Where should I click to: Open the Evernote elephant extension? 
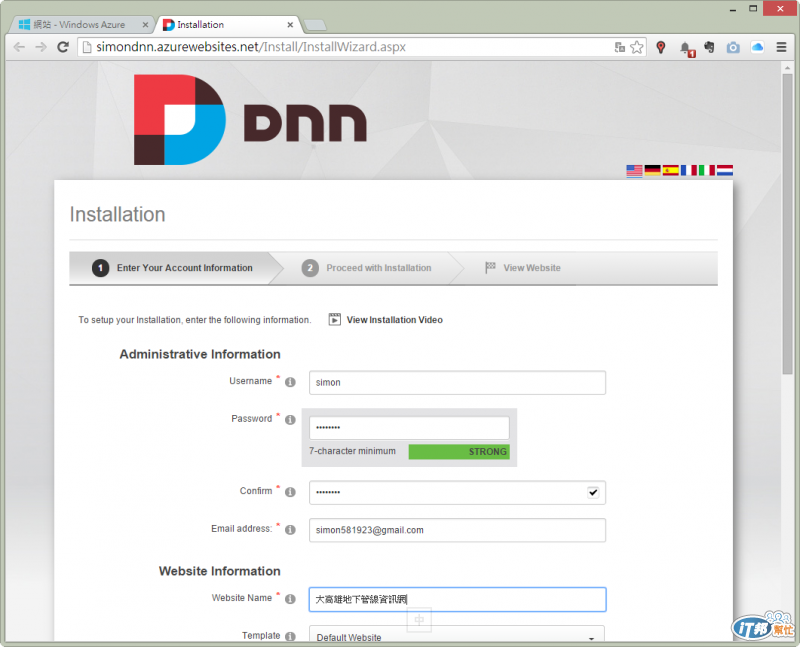(x=709, y=47)
